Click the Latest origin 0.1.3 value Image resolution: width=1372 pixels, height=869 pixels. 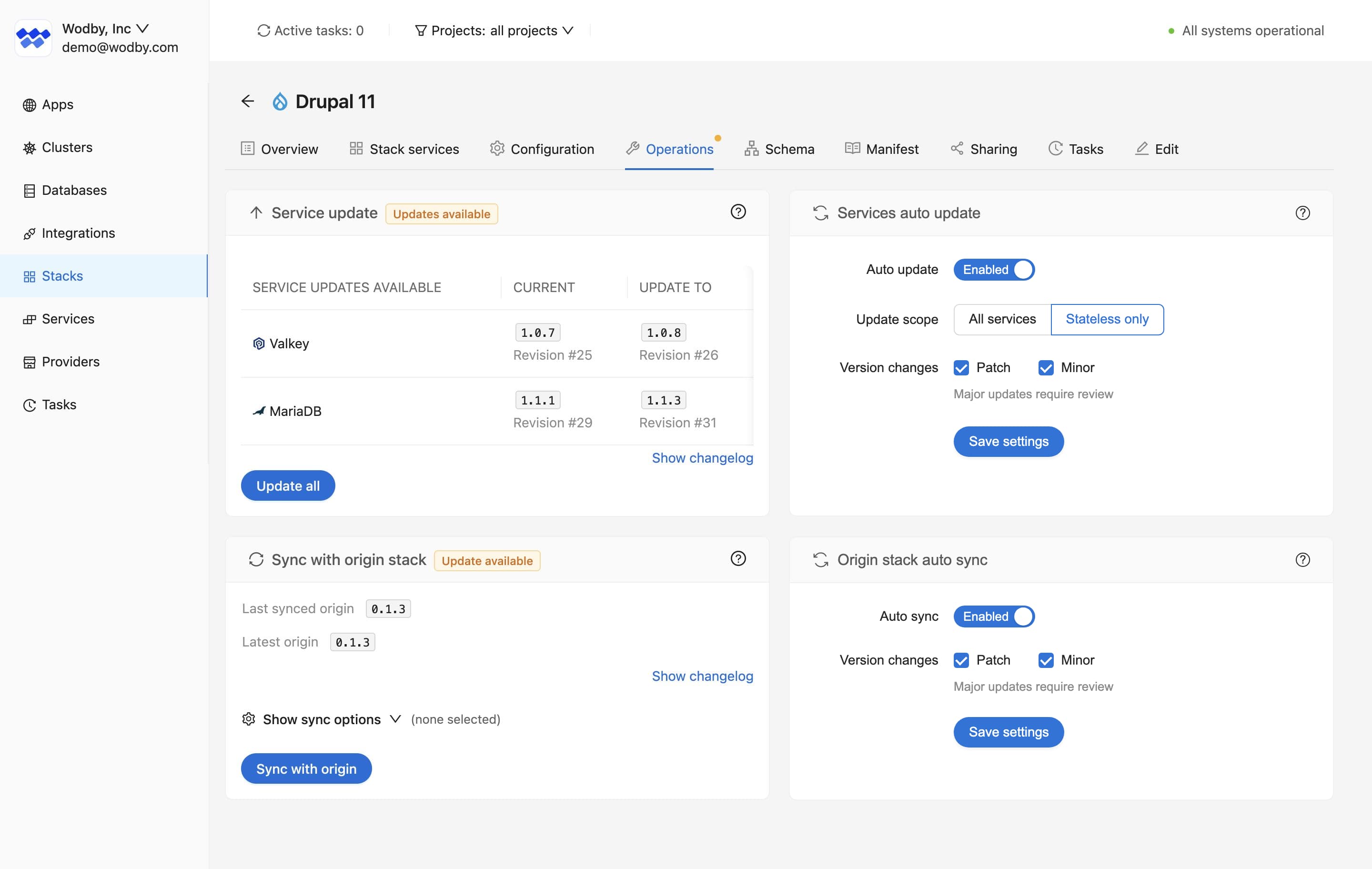click(x=352, y=642)
